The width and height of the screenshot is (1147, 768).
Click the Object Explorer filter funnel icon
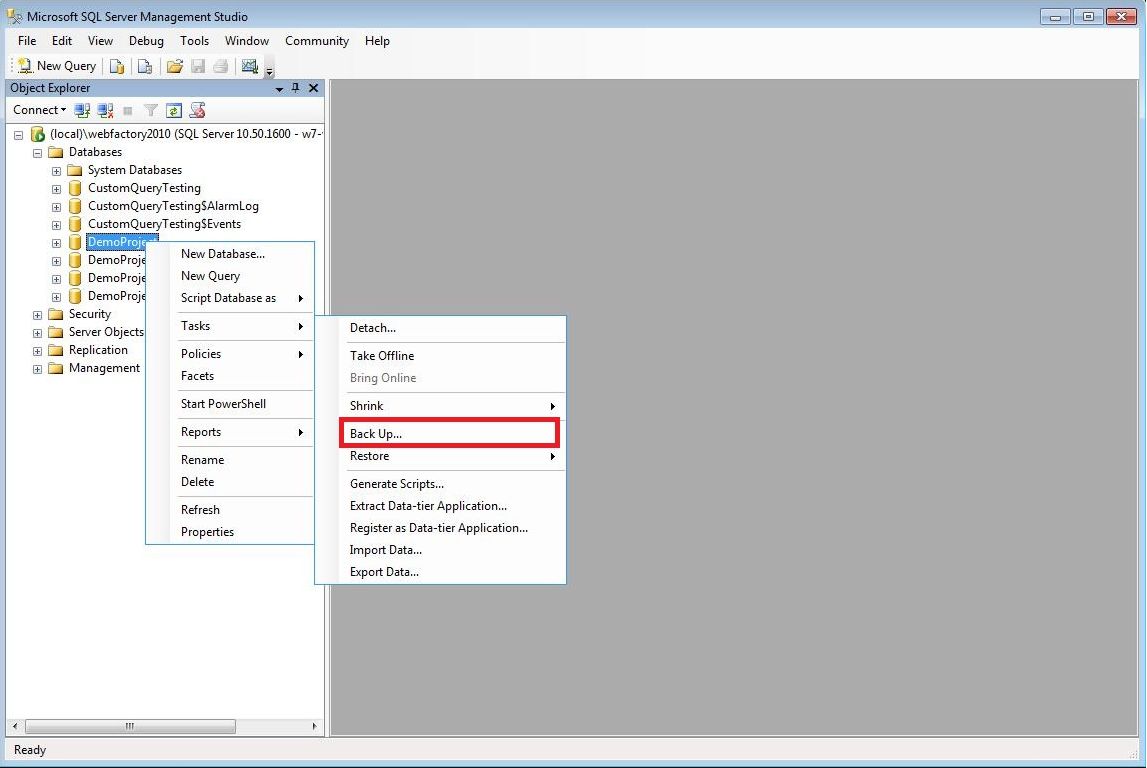click(151, 110)
